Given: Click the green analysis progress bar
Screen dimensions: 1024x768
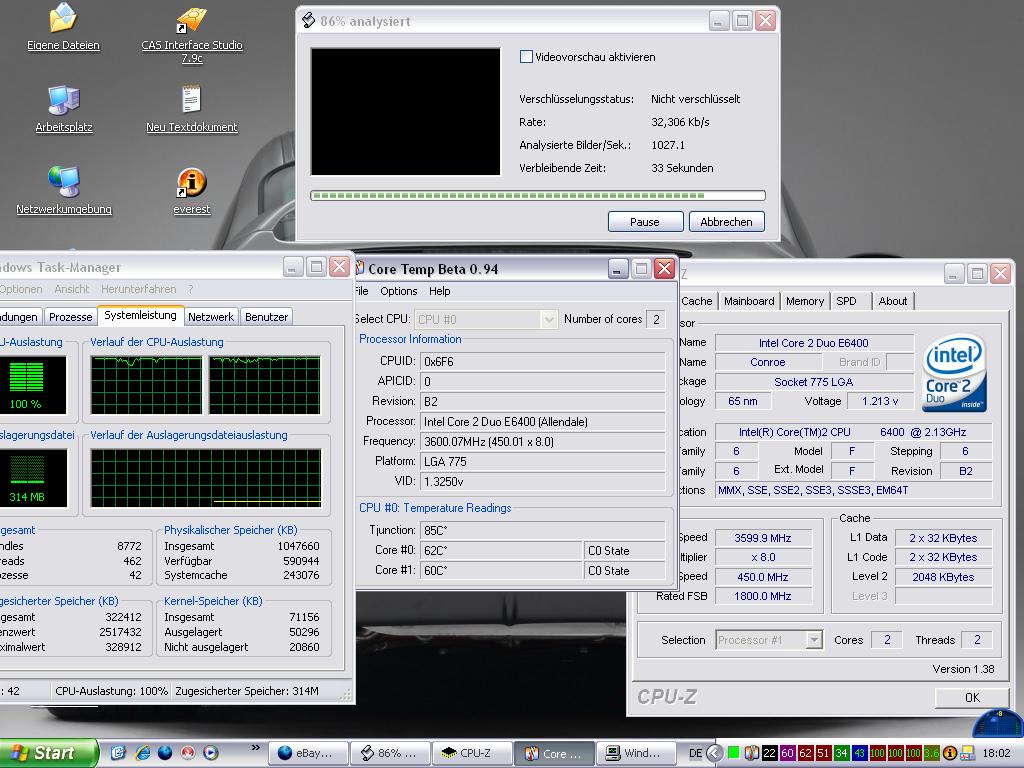Looking at the screenshot, I should click(537, 195).
